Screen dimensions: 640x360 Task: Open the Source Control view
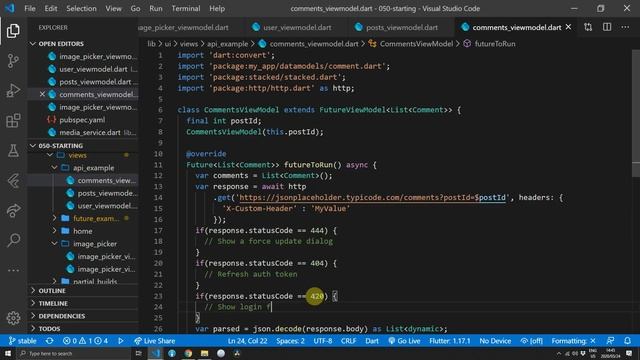pyautogui.click(x=13, y=61)
